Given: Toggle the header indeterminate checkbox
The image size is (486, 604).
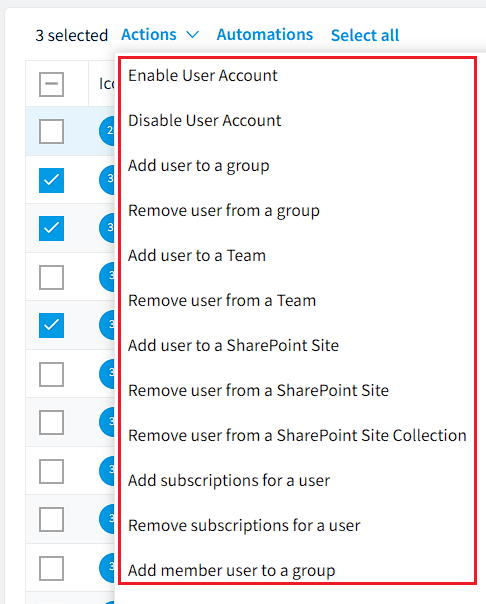Looking at the screenshot, I should [51, 84].
